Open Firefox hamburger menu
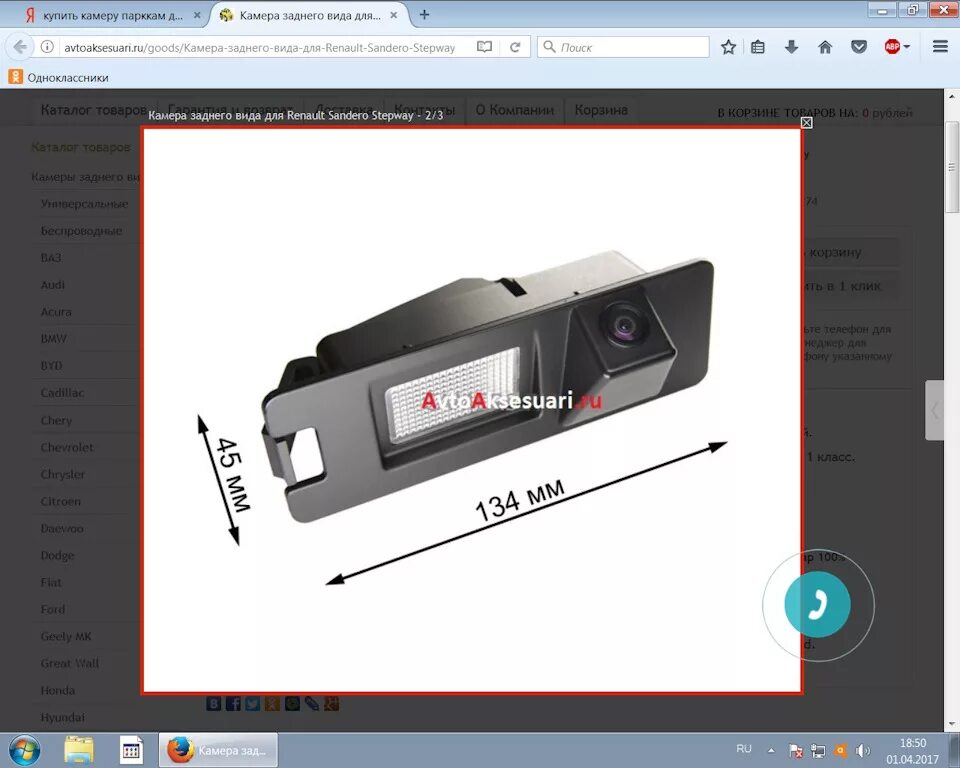 coord(940,47)
